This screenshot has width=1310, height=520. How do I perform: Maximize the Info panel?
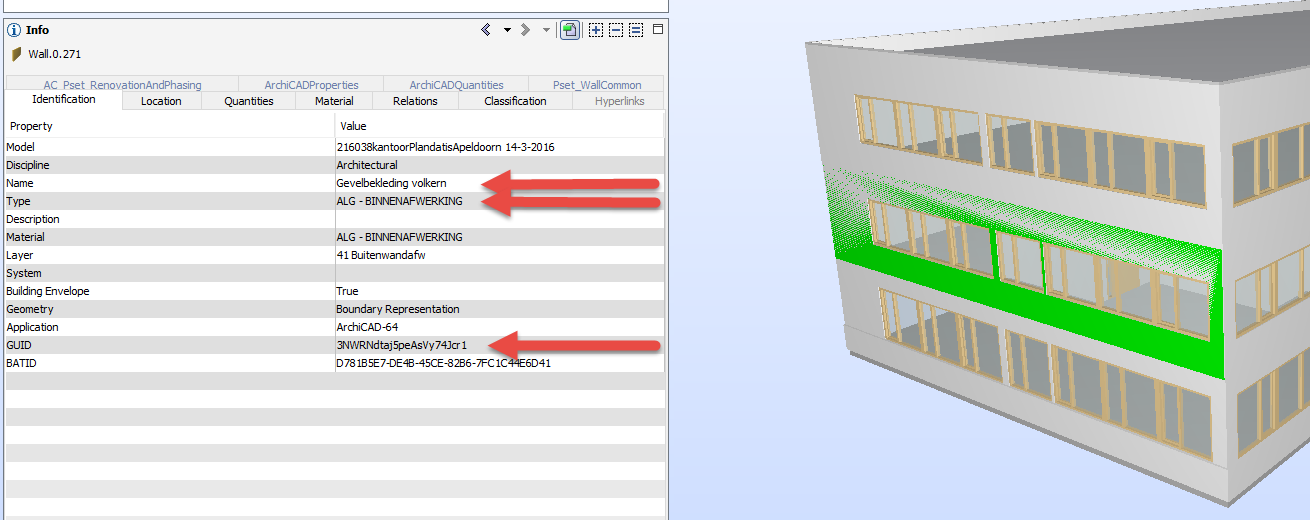coord(658,30)
